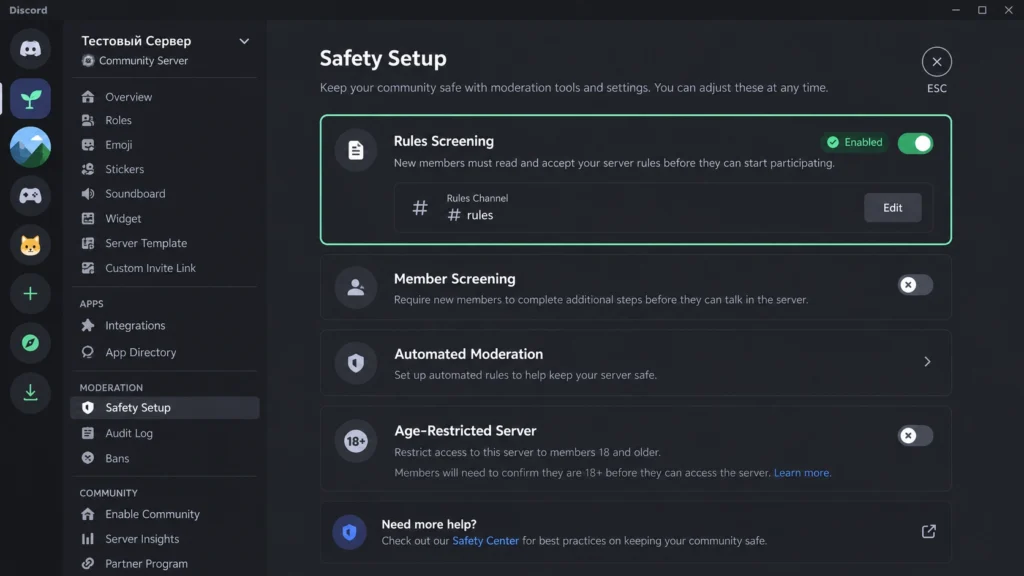Viewport: 1024px width, 576px height.
Task: Maximize the Discord window
Action: [982, 10]
